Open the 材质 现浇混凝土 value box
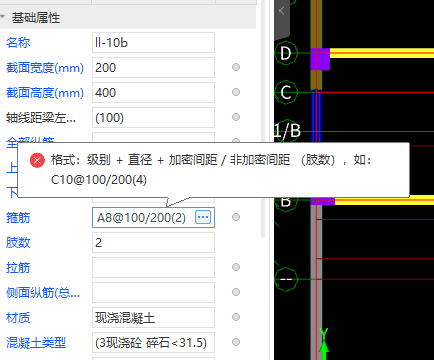 (153, 317)
